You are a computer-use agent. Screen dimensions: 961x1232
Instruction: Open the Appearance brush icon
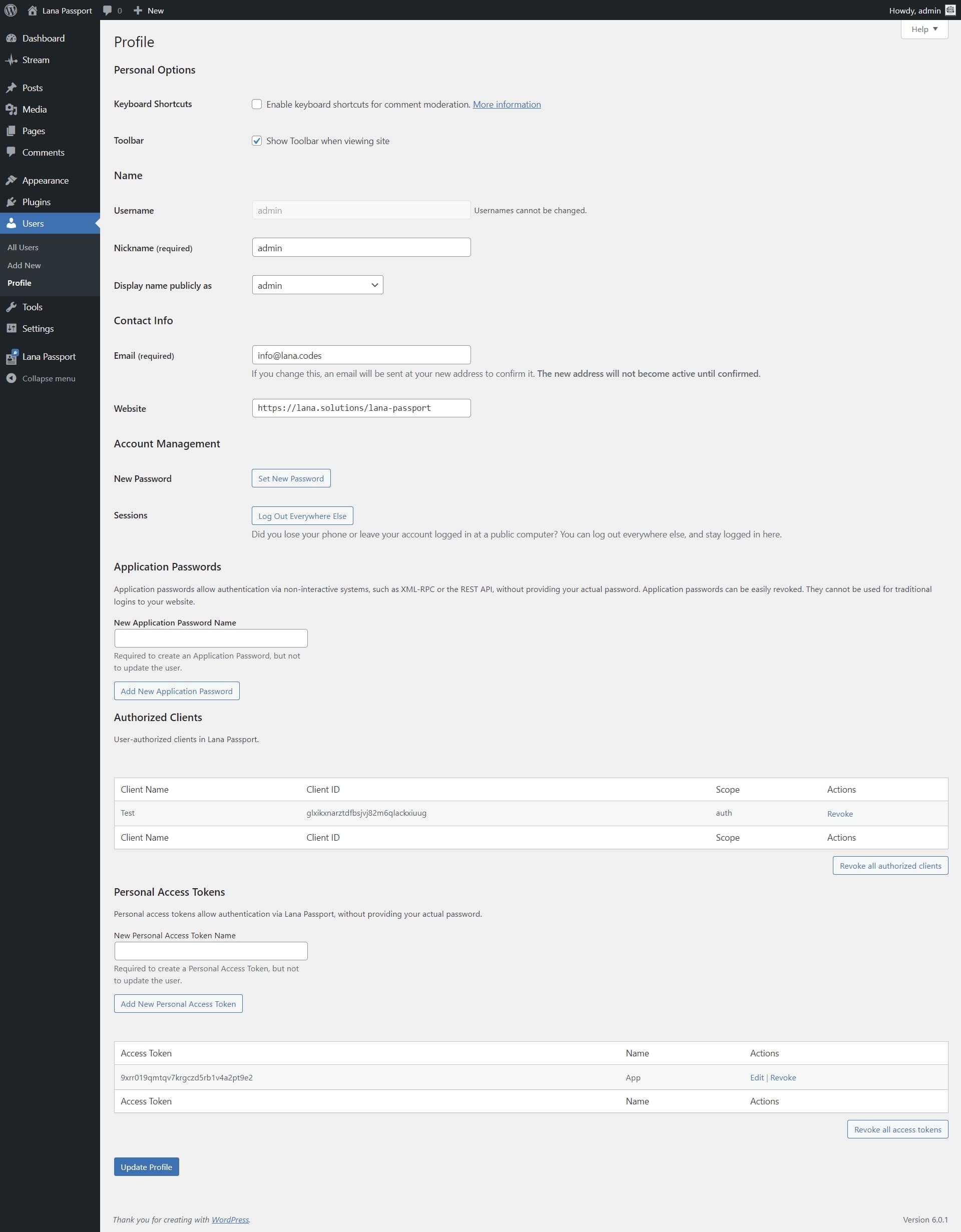pos(12,181)
